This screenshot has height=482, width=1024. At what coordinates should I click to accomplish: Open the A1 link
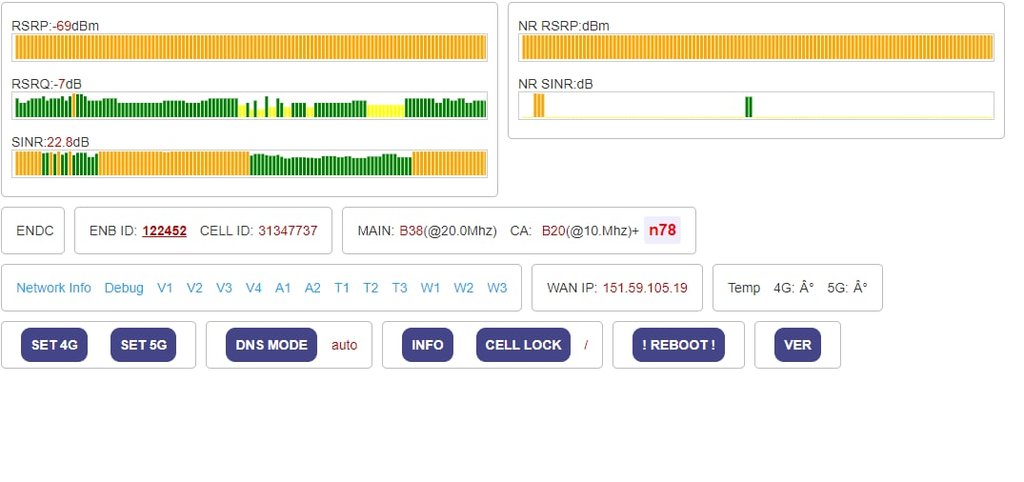283,287
